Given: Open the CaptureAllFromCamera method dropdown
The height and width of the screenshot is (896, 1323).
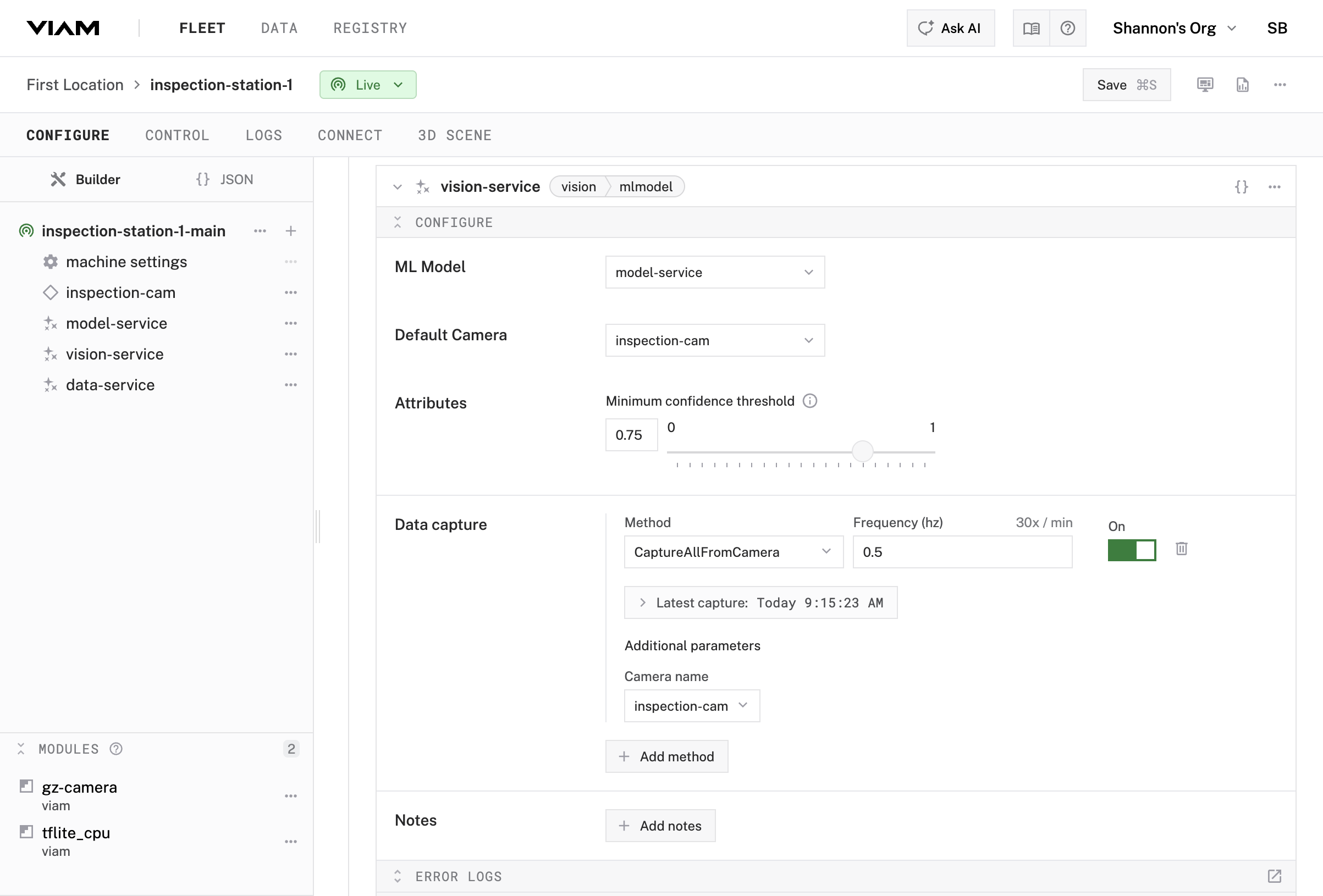Looking at the screenshot, I should point(733,551).
